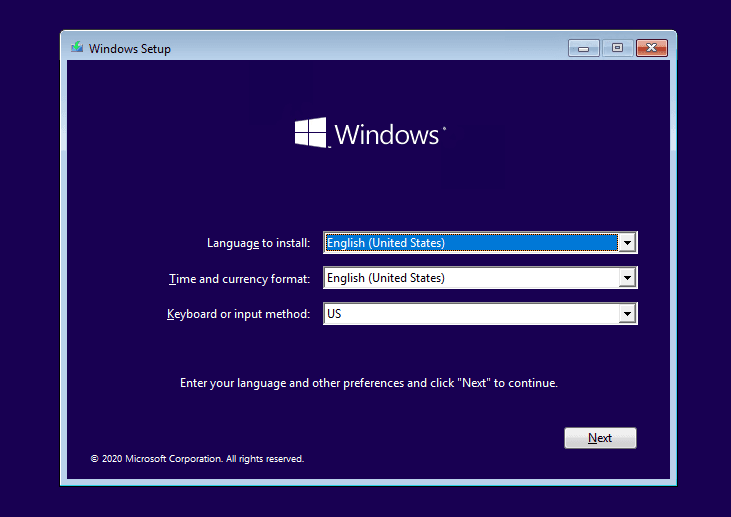Expand Keyboard or input method dropdown arrow
This screenshot has width=731, height=517.
(627, 314)
